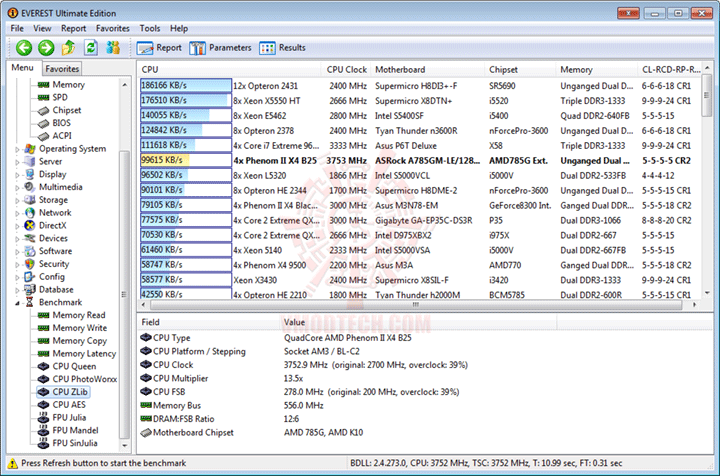Open the Favorites menu
The width and height of the screenshot is (720, 476).
pyautogui.click(x=112, y=28)
